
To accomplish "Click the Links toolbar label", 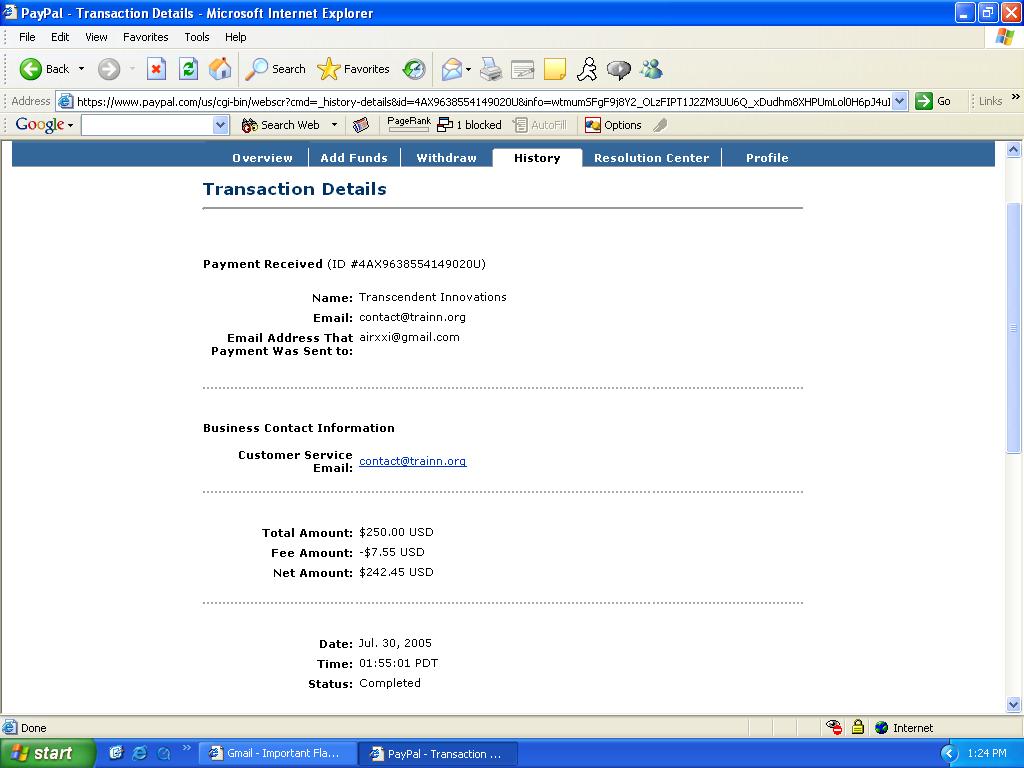I will point(990,101).
